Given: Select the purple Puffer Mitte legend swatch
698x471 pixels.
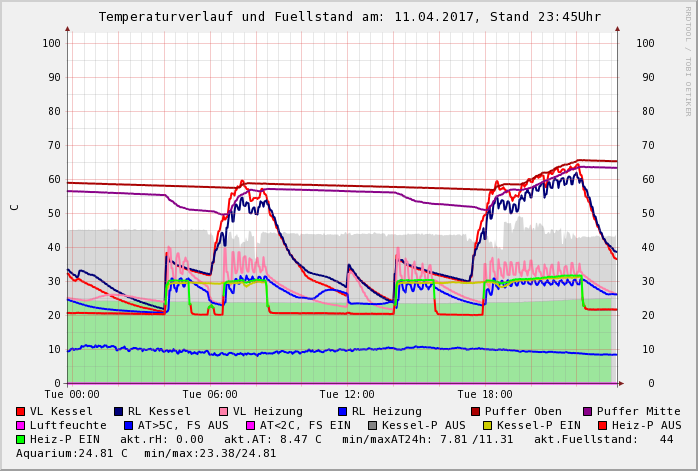Looking at the screenshot, I should (587, 411).
